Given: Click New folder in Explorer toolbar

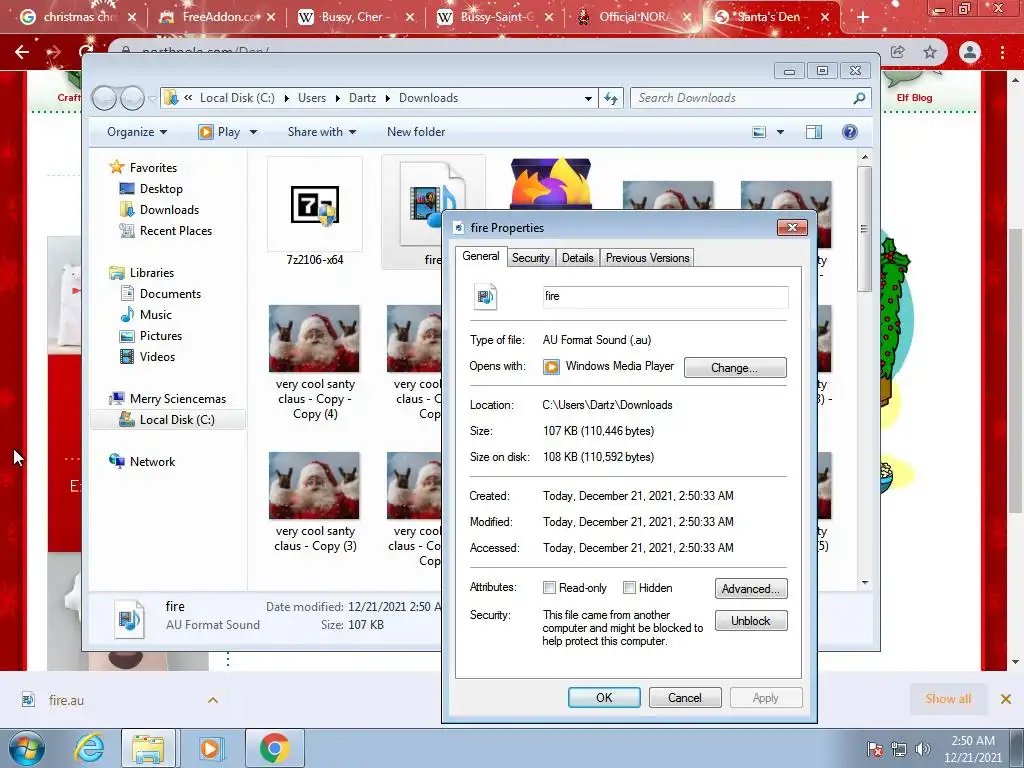Looking at the screenshot, I should (415, 132).
